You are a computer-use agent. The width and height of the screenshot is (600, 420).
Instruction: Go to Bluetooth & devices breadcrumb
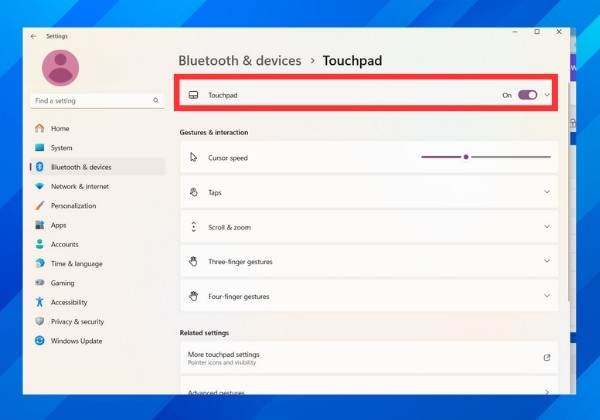click(239, 61)
